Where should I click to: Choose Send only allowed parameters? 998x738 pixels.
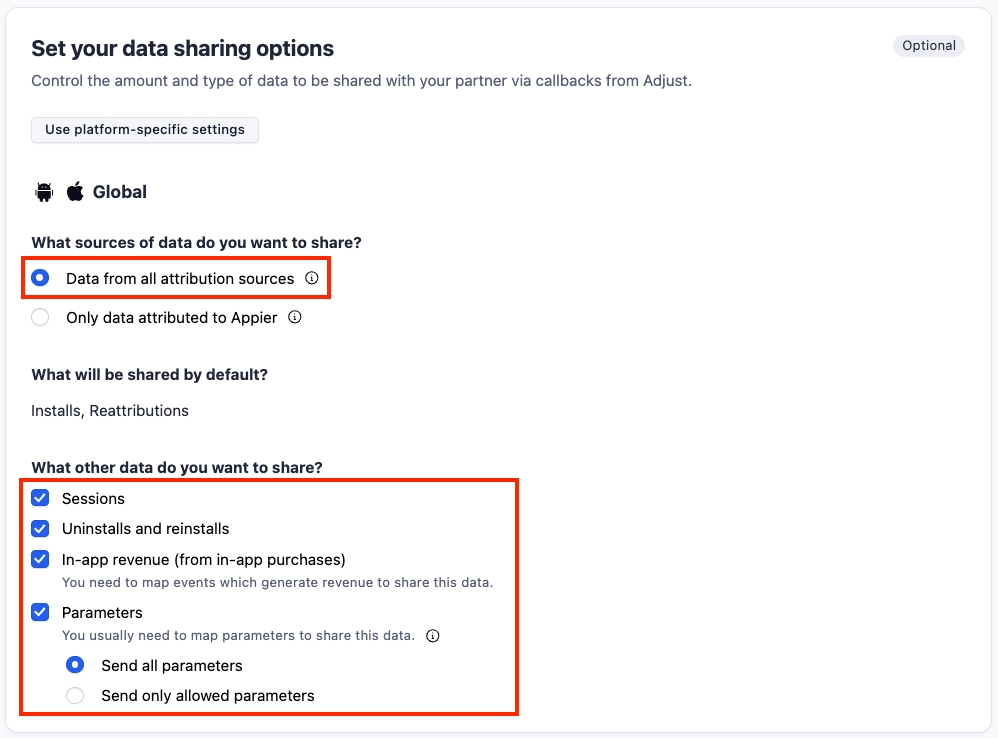[75, 695]
